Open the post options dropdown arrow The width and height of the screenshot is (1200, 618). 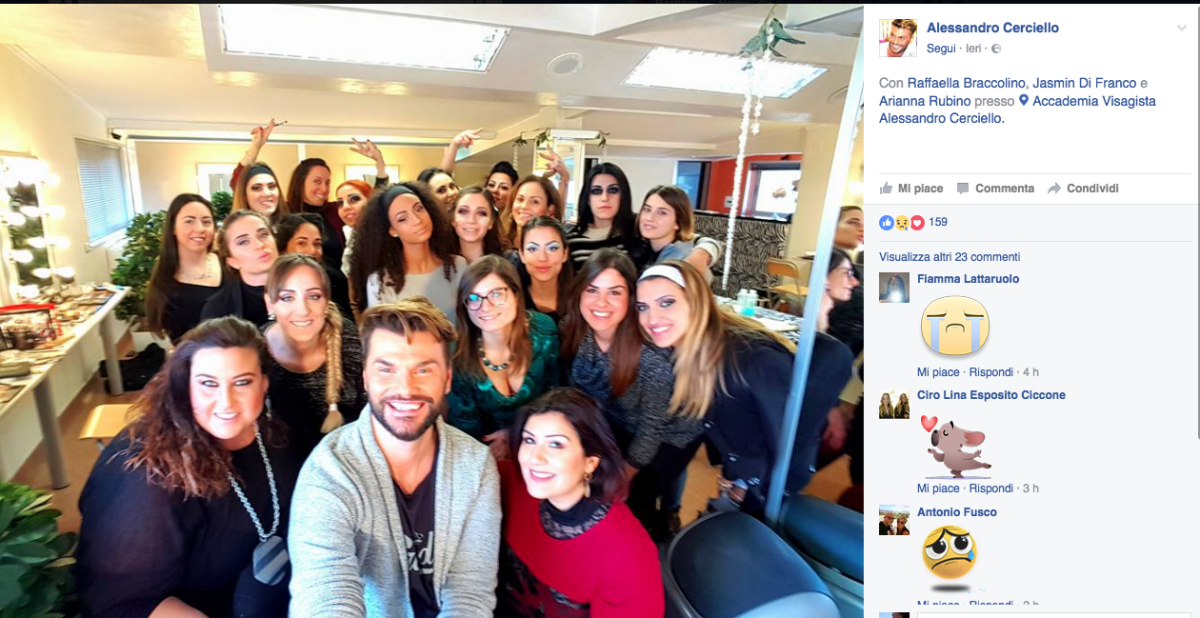[1181, 28]
